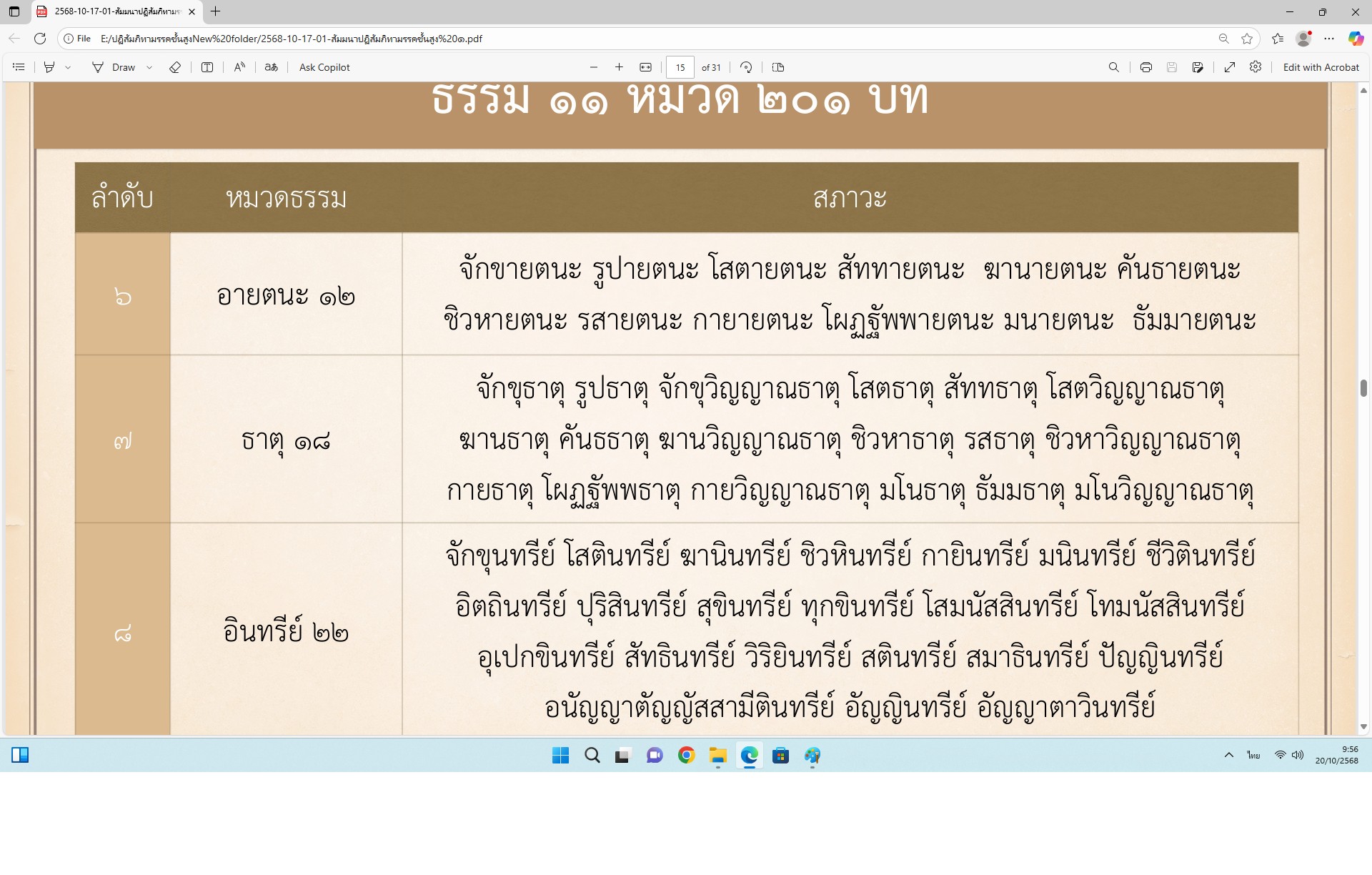Zoom in with the plus button
The width and height of the screenshot is (1372, 875).
tap(619, 67)
